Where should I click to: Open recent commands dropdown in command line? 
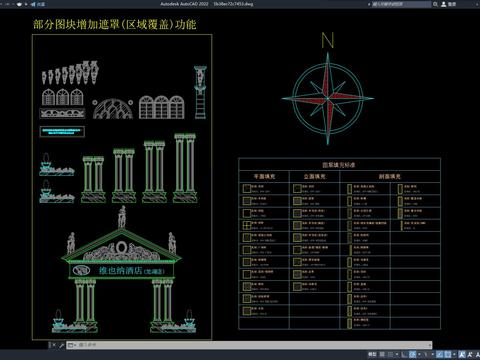coord(71,345)
